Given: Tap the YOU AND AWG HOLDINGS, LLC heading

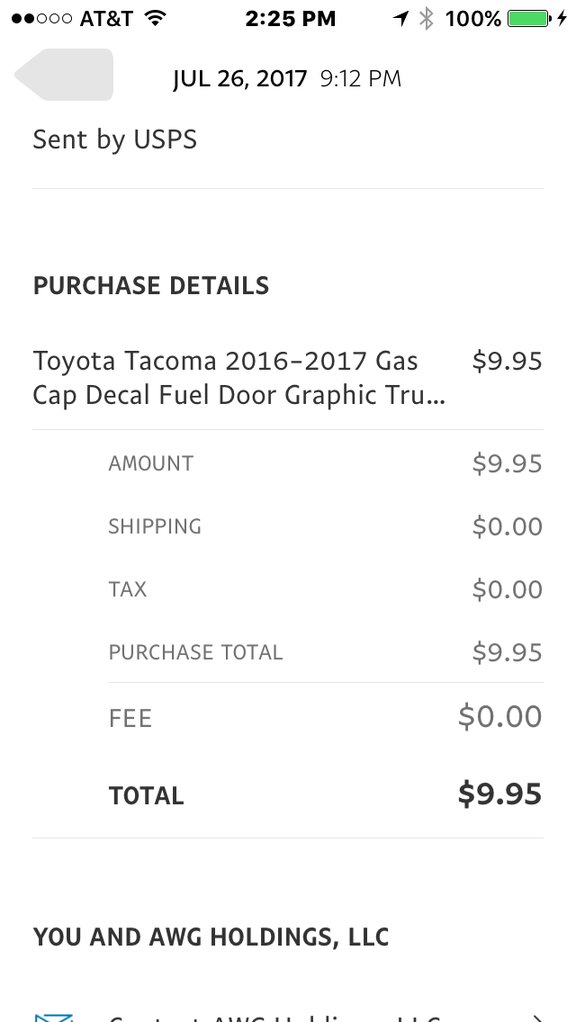Looking at the screenshot, I should [211, 937].
